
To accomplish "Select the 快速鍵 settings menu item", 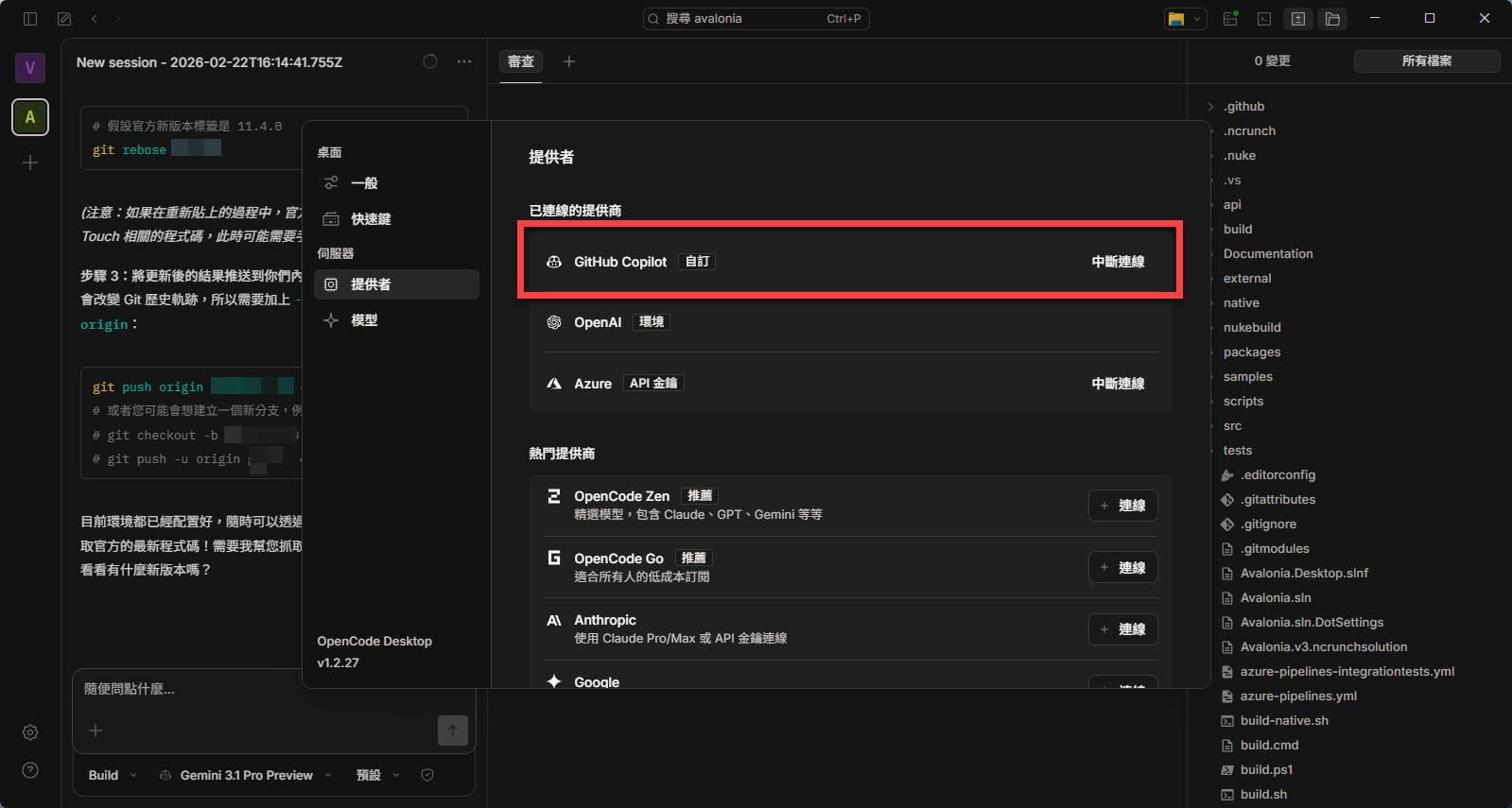I will tap(371, 219).
